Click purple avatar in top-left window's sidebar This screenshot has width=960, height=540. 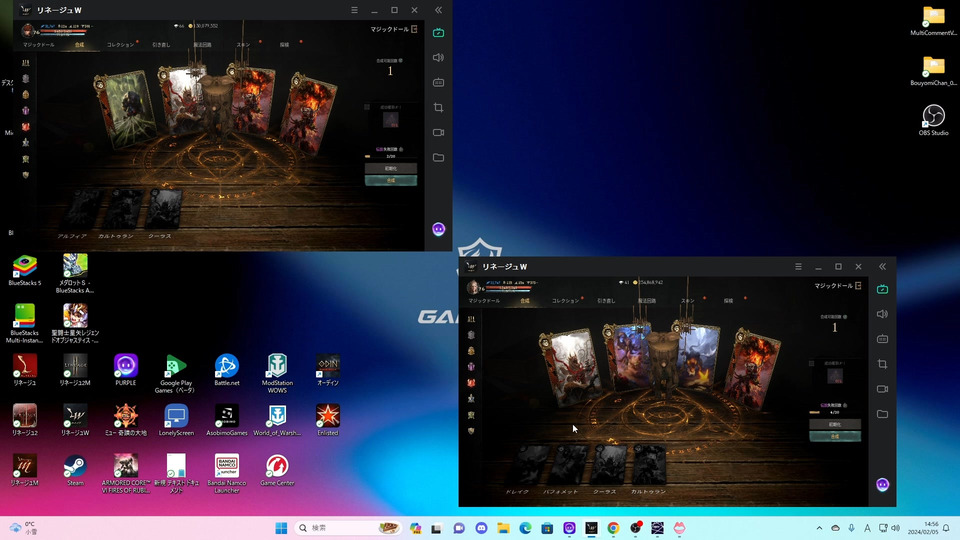pyautogui.click(x=438, y=229)
